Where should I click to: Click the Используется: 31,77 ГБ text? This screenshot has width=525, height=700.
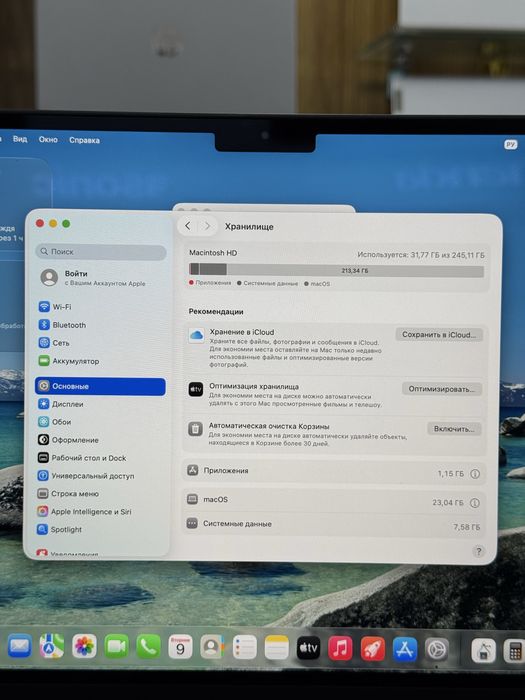421,255
